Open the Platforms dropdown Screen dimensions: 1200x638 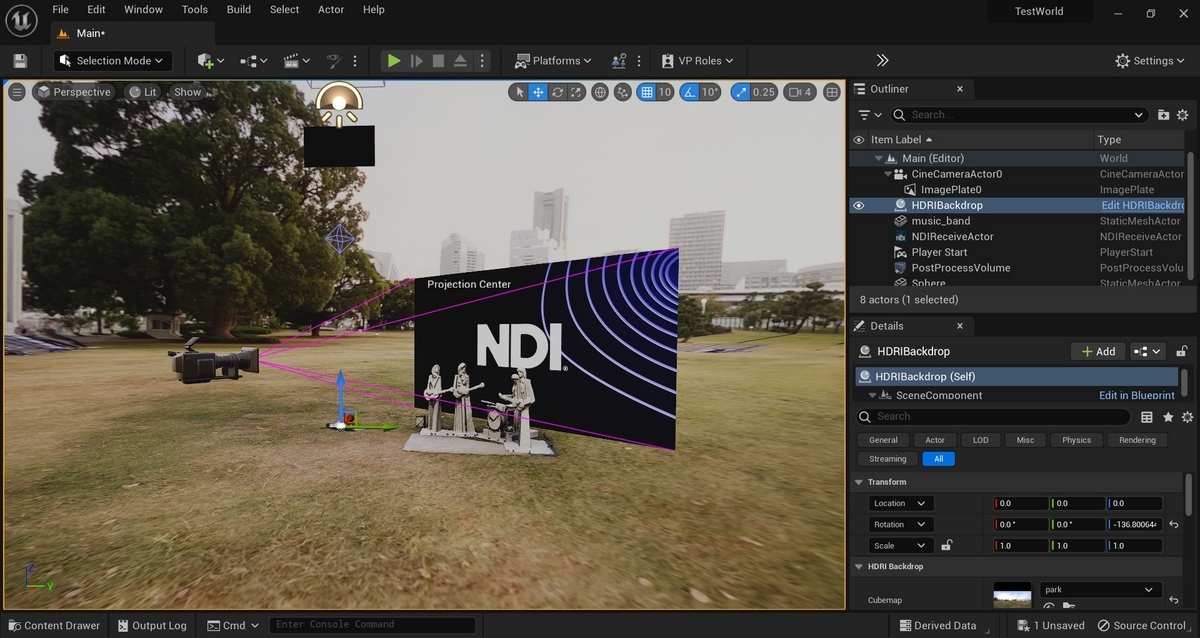coord(554,61)
